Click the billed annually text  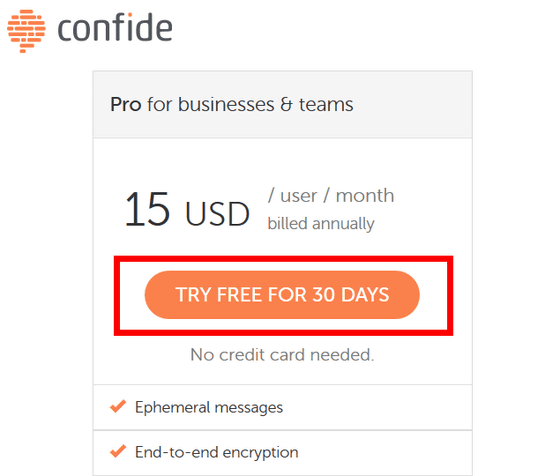pos(321,224)
